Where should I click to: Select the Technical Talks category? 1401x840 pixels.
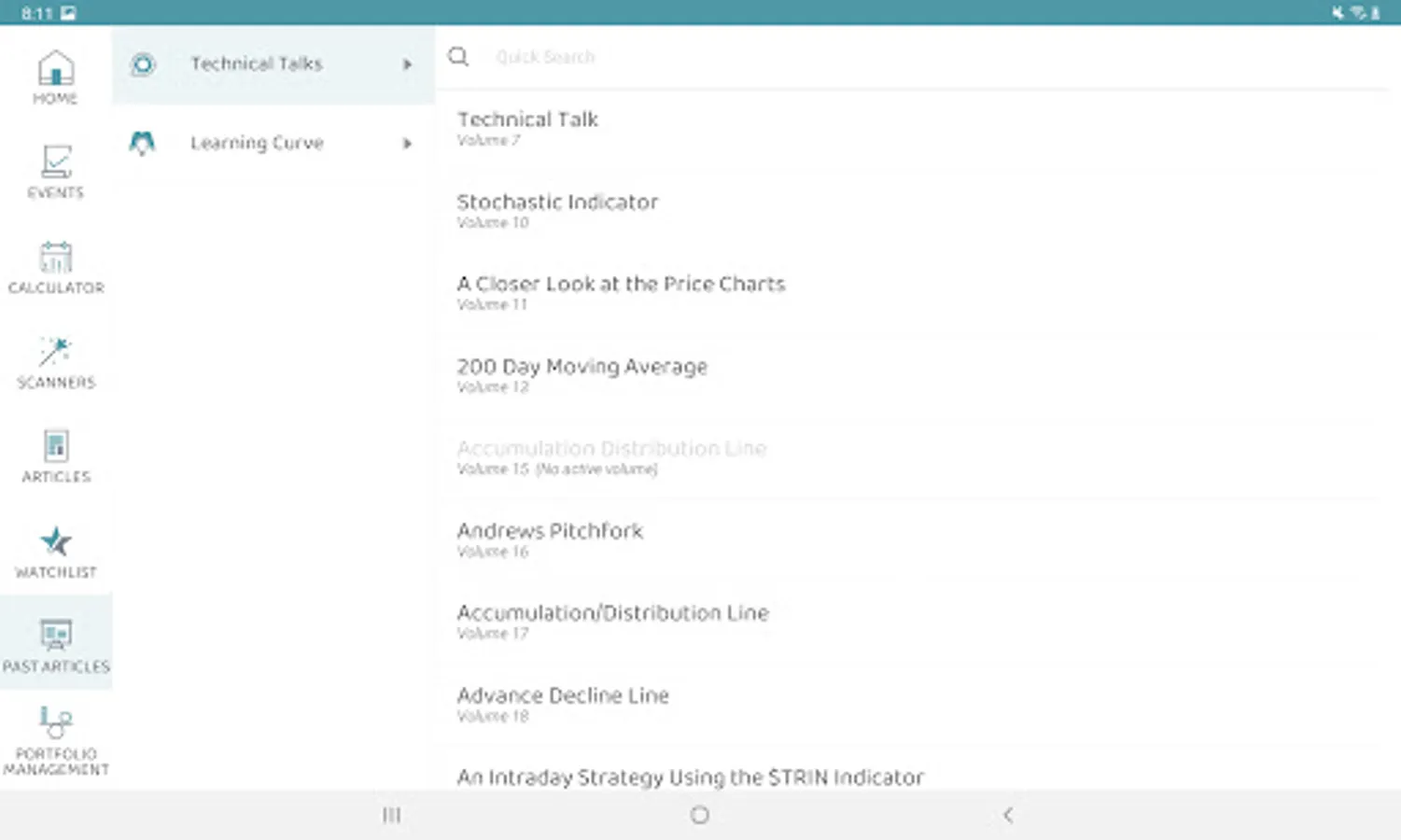(x=257, y=64)
